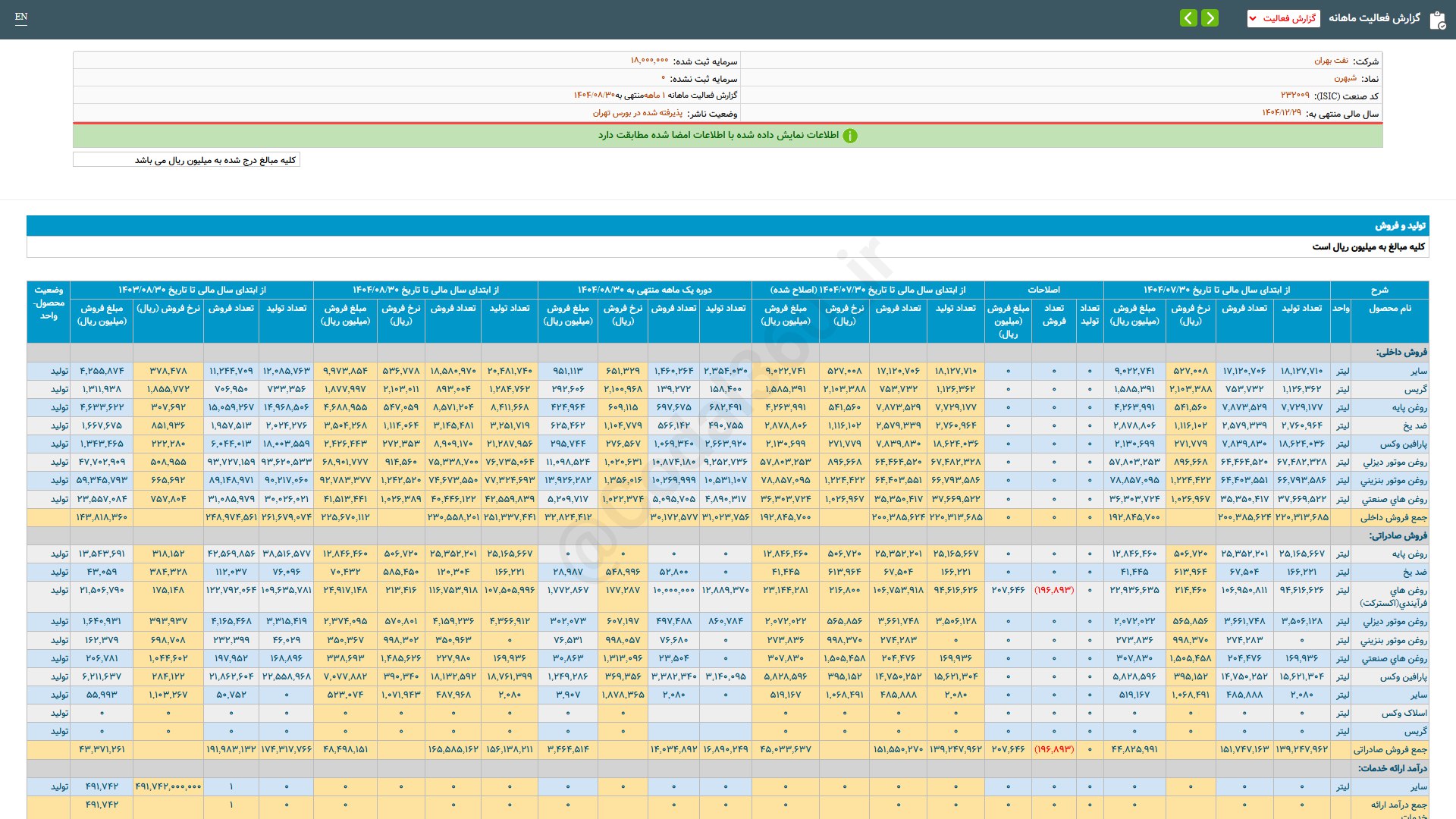Viewport: 1456px width, 819px height.
Task: Click the نام محصول column header
Action: 1389,308
